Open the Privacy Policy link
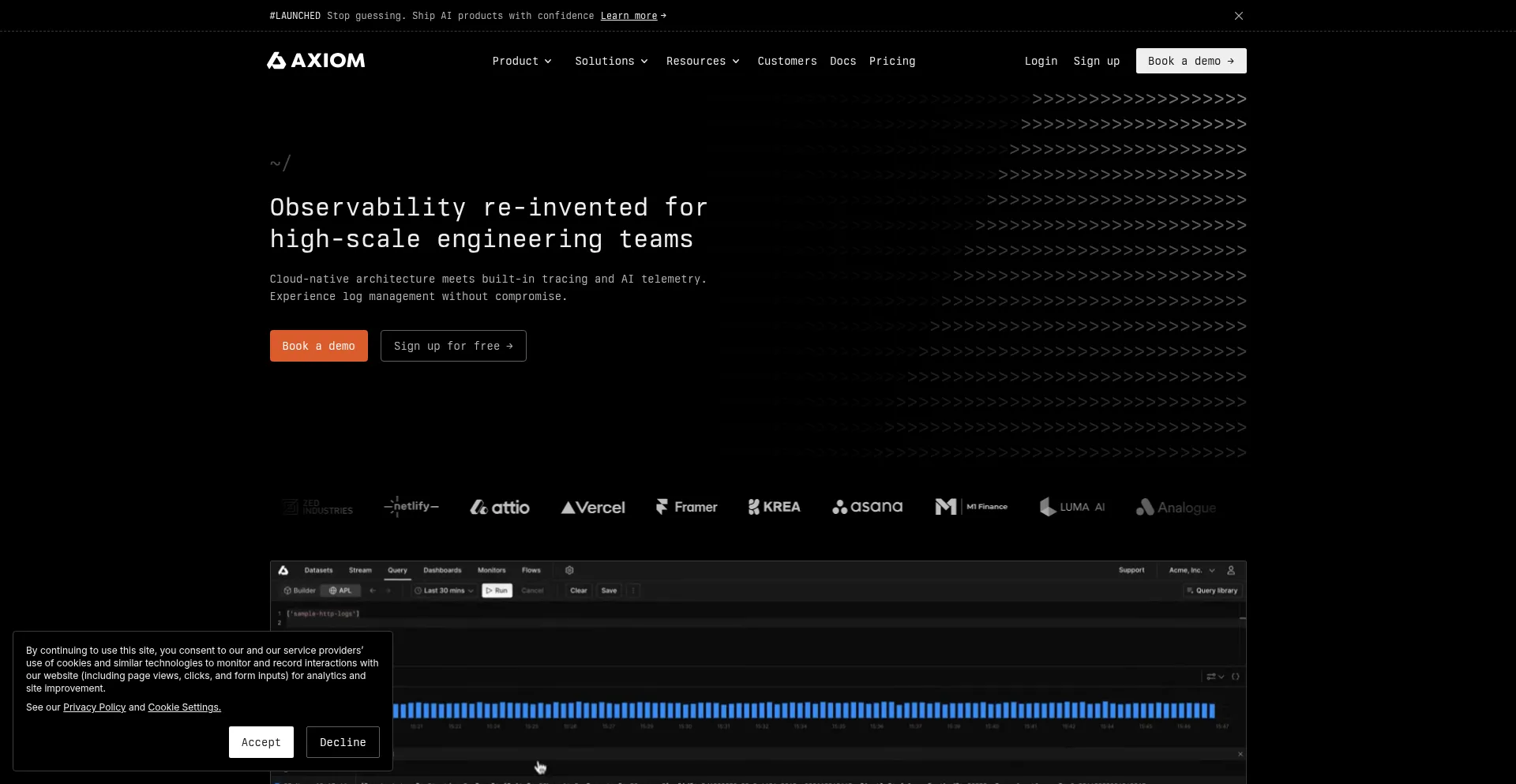 click(95, 707)
